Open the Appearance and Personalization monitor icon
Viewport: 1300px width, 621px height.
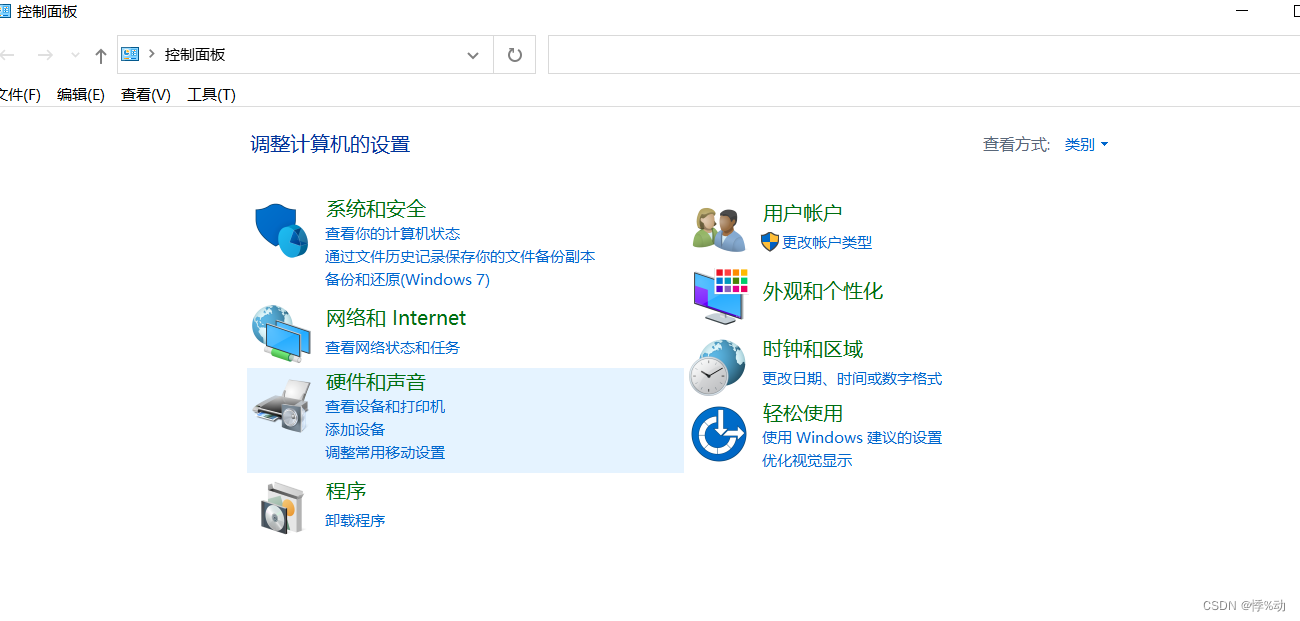(x=719, y=296)
